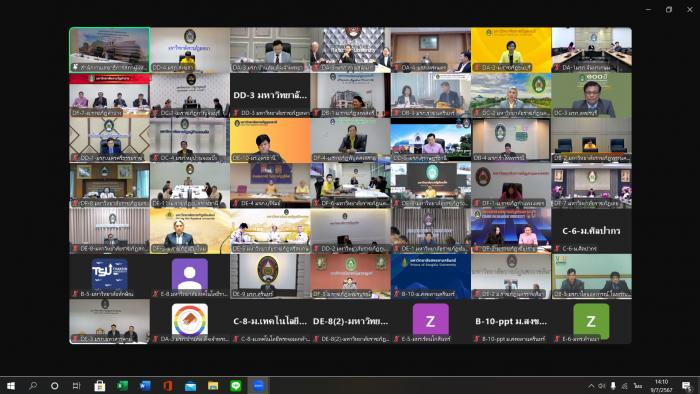
Task: Open LINE app in the taskbar
Action: pos(236,386)
